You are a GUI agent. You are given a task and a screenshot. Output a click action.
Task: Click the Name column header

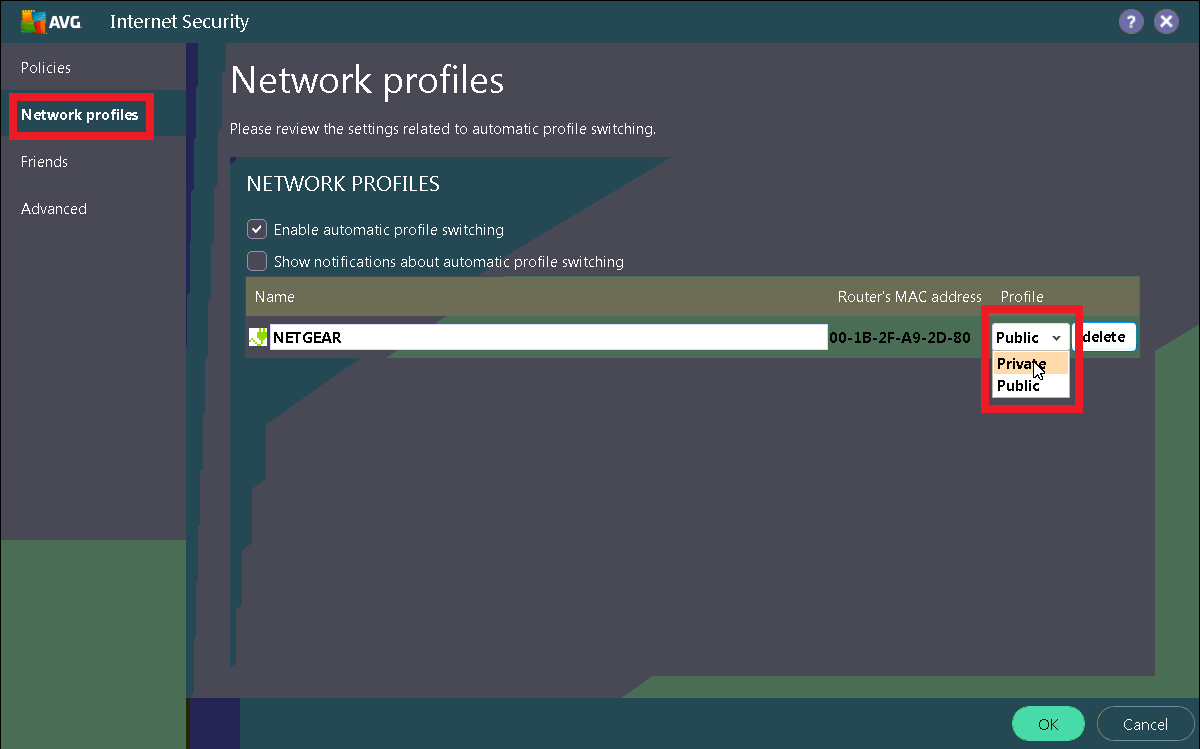pos(275,297)
